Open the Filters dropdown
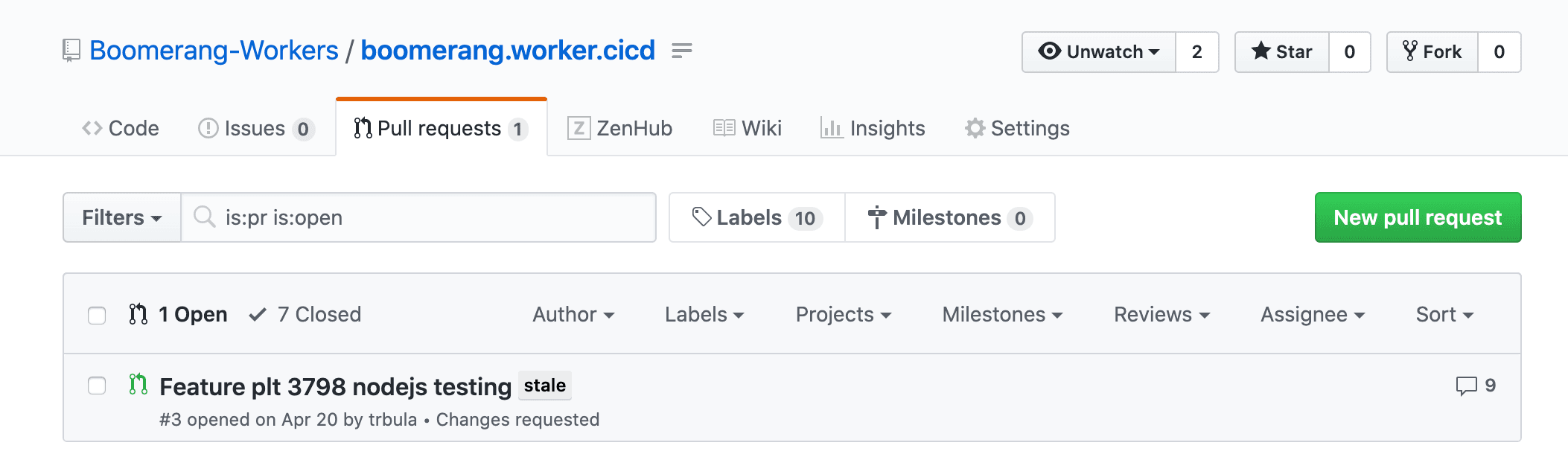This screenshot has width=1568, height=457. point(122,217)
